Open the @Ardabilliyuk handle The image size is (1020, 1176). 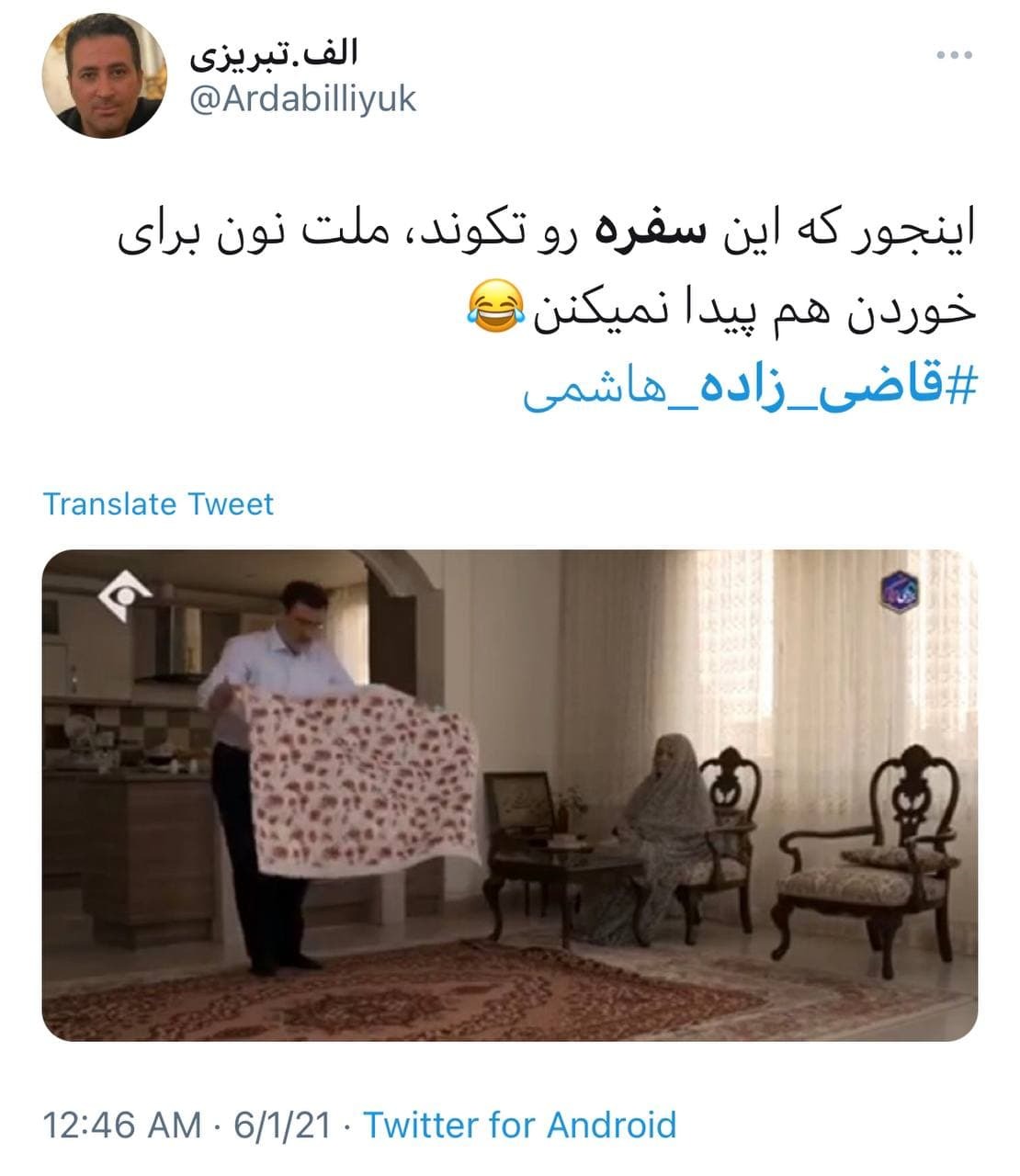[302, 98]
